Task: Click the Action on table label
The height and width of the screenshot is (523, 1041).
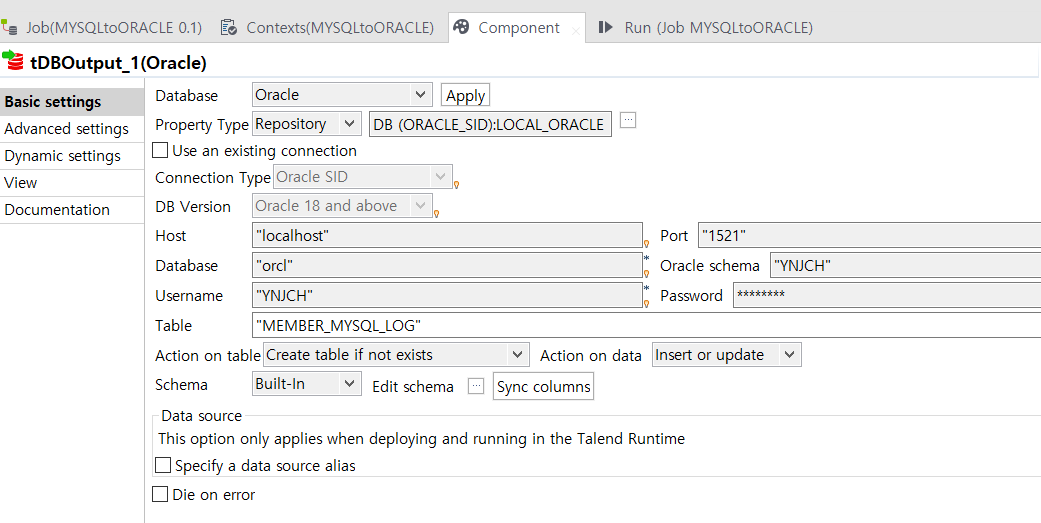Action: (x=208, y=356)
